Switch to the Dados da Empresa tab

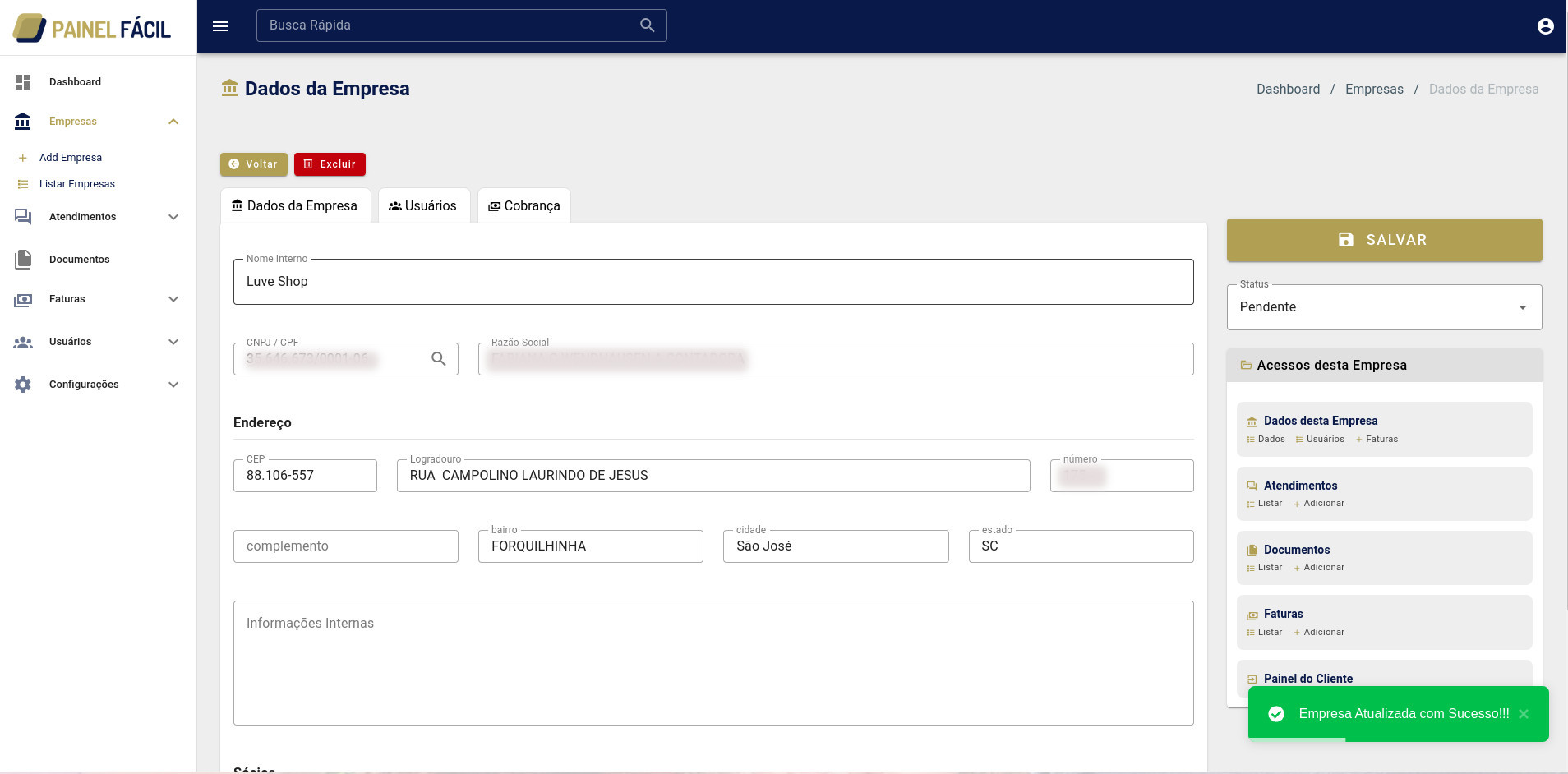[295, 205]
